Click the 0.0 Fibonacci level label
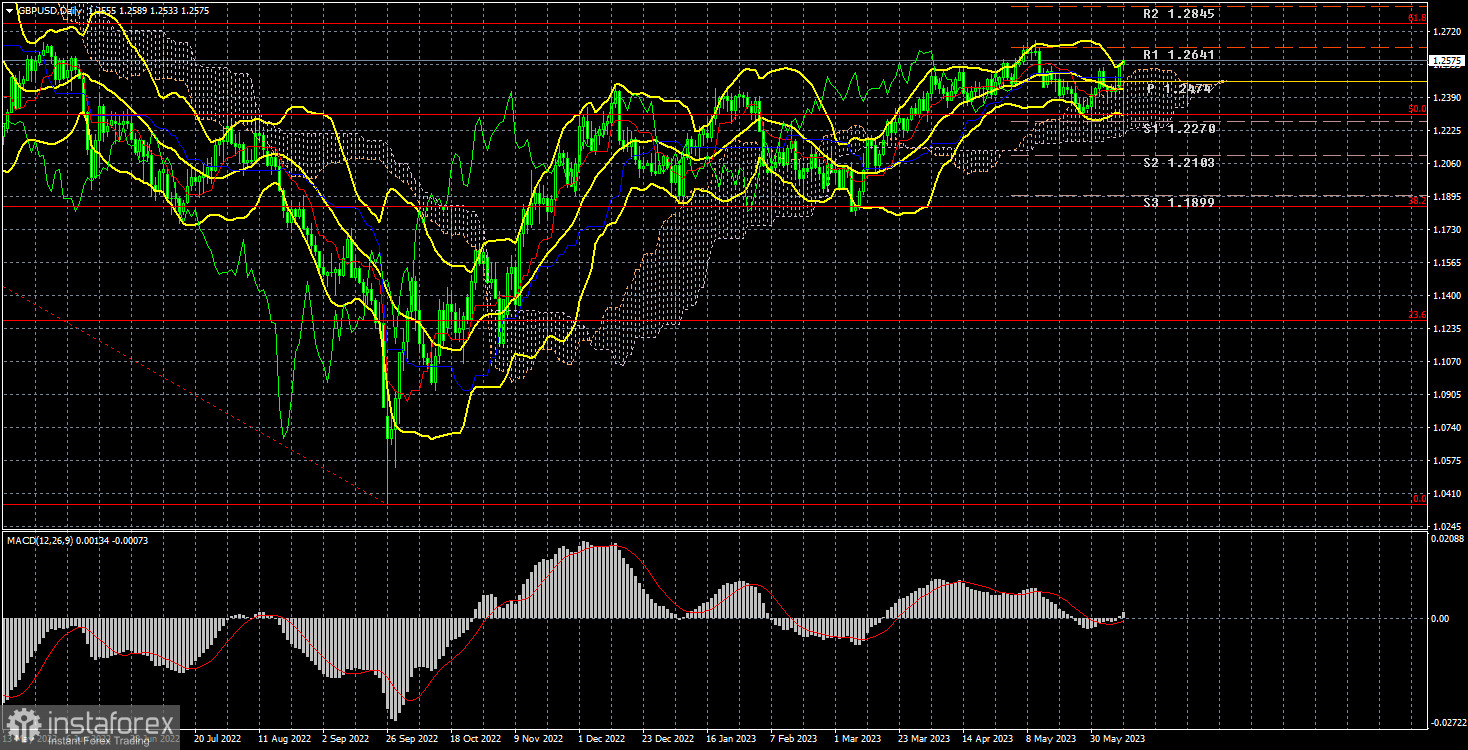 pyautogui.click(x=1419, y=498)
